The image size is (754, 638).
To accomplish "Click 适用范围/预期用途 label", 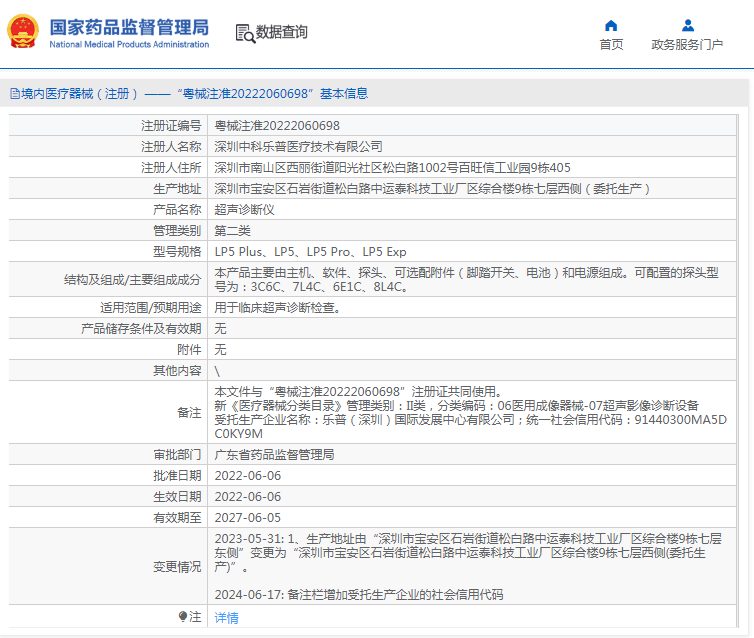I will click(x=151, y=308).
